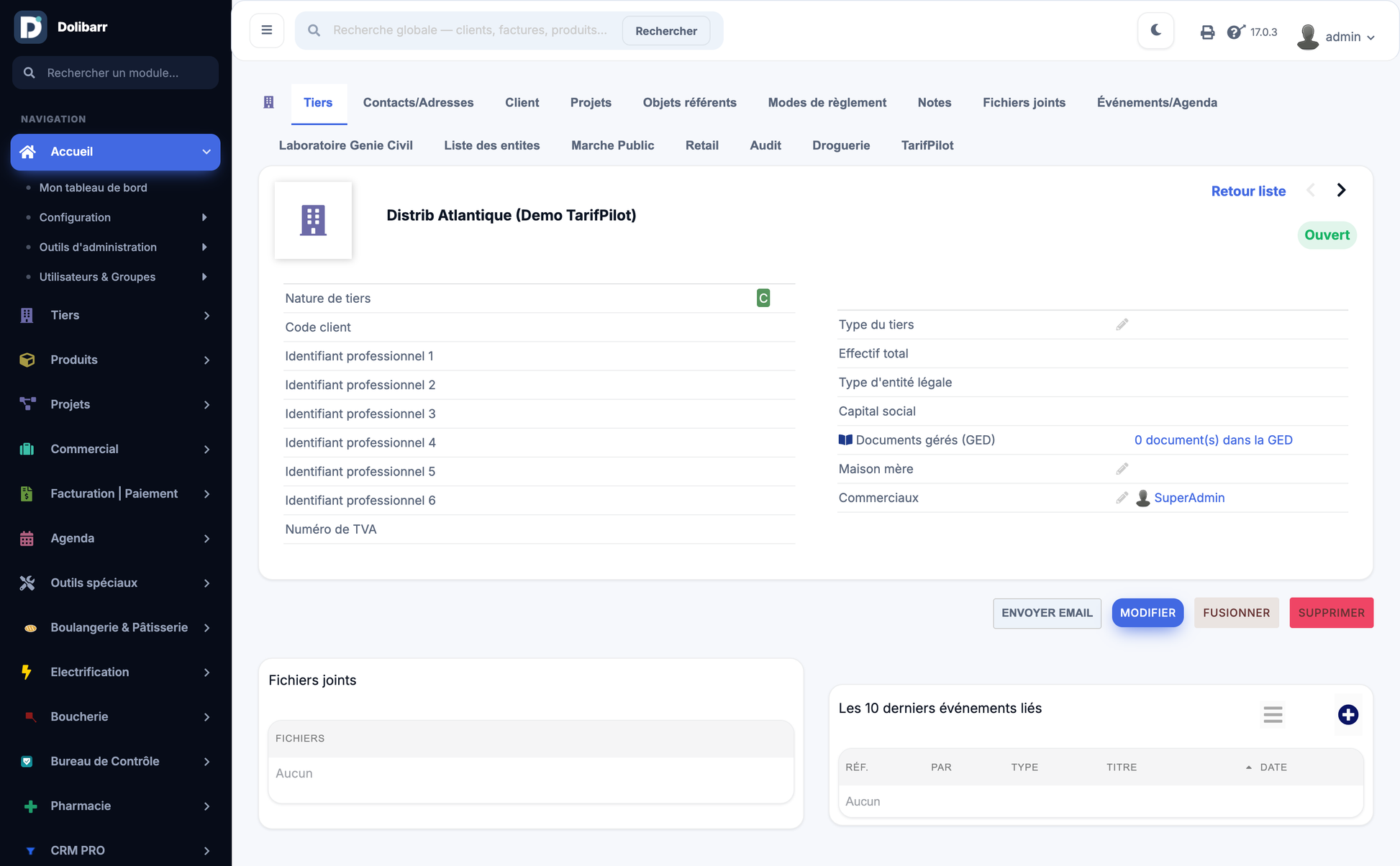Click the Agenda calendar icon
1400x866 pixels.
pyautogui.click(x=27, y=538)
